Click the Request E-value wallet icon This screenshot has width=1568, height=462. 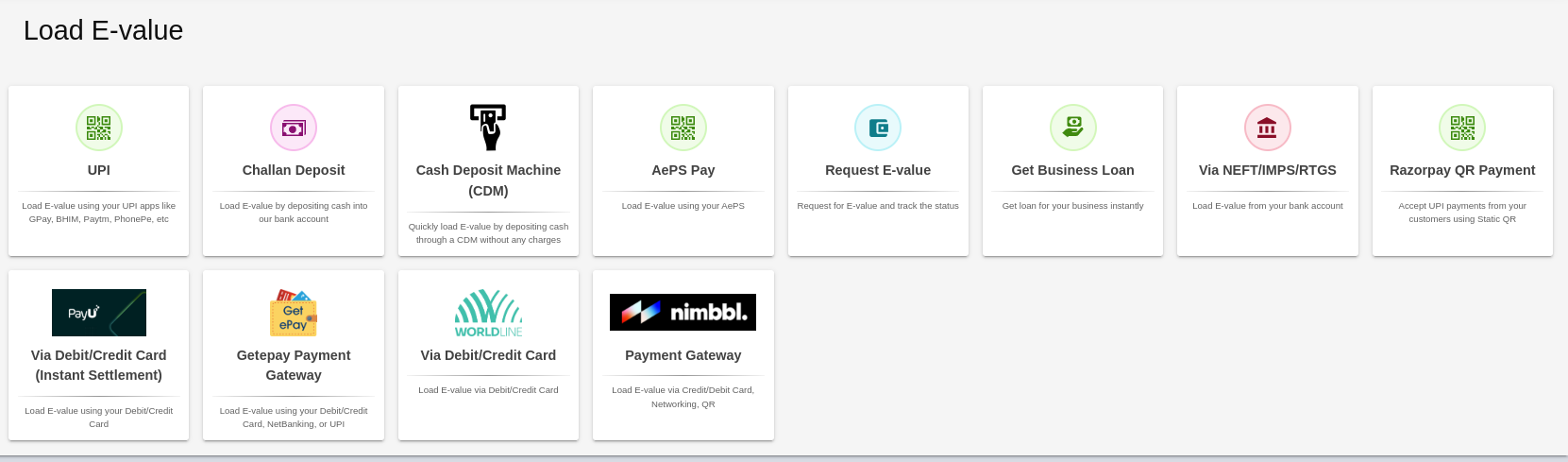(x=878, y=128)
